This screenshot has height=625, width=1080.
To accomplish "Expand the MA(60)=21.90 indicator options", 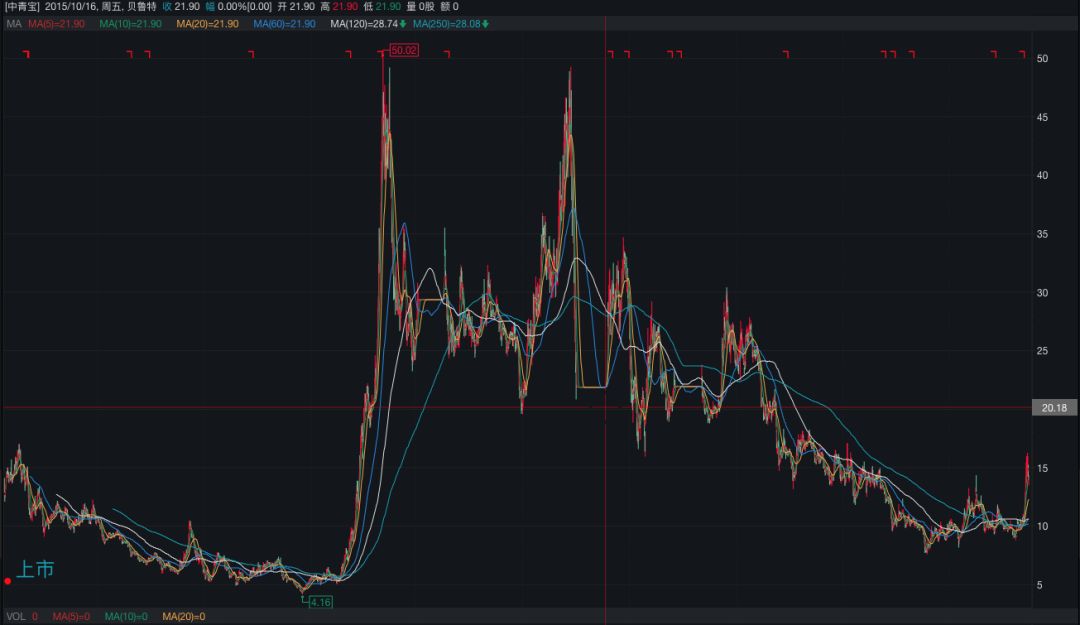I will (284, 24).
